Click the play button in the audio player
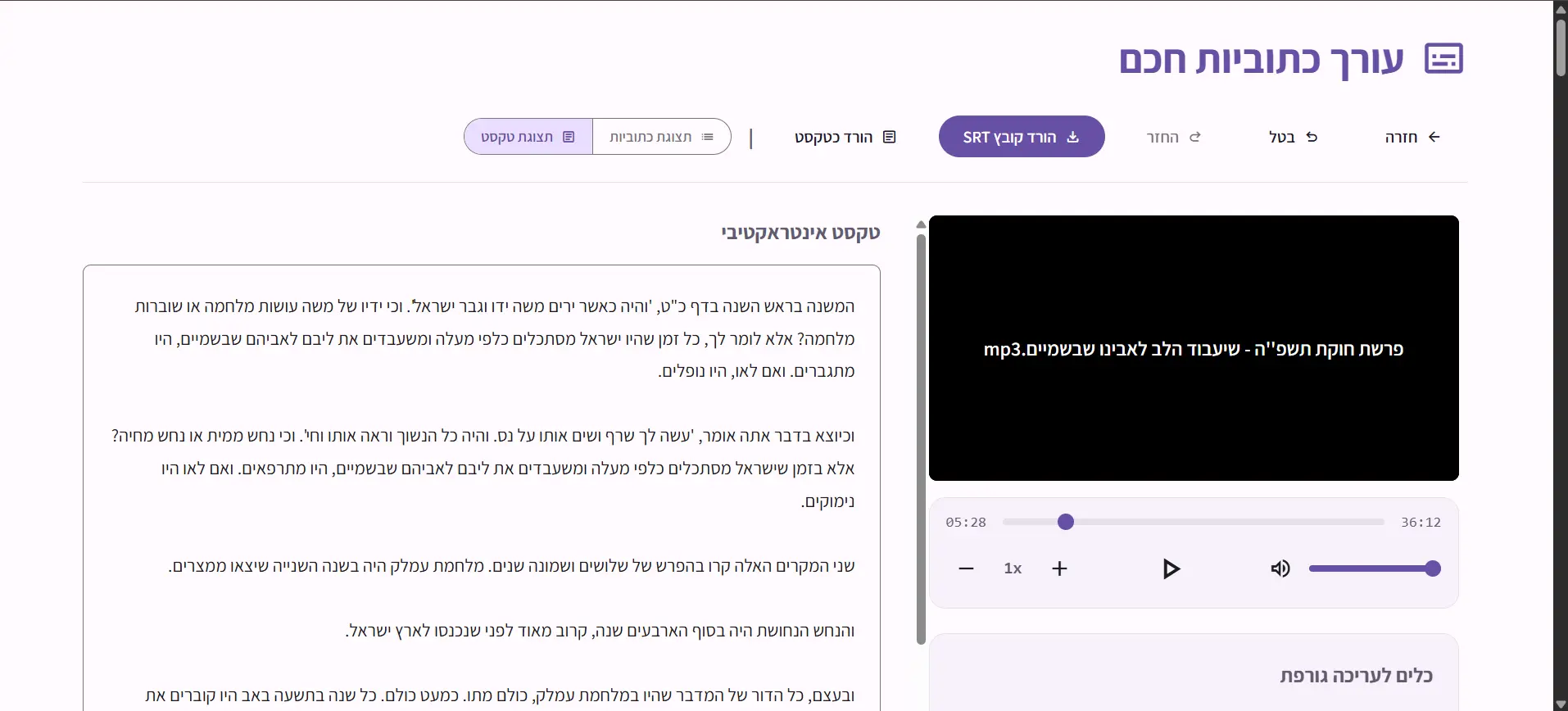1568x711 pixels. pos(1171,568)
